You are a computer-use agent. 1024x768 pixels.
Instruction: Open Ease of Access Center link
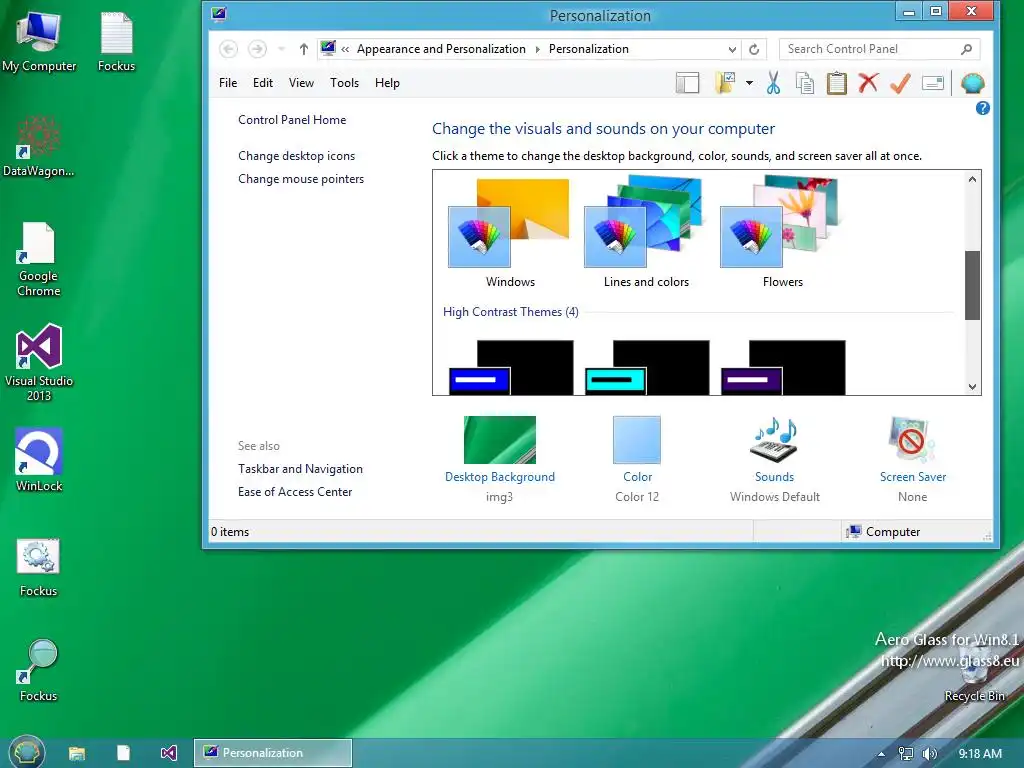(x=295, y=492)
